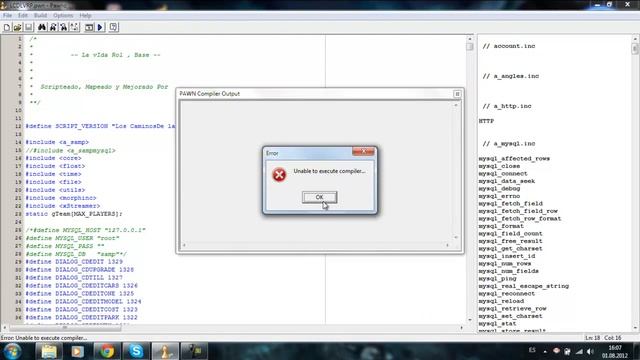Select HTTP in the function list
This screenshot has height=360, width=640.
(x=486, y=121)
